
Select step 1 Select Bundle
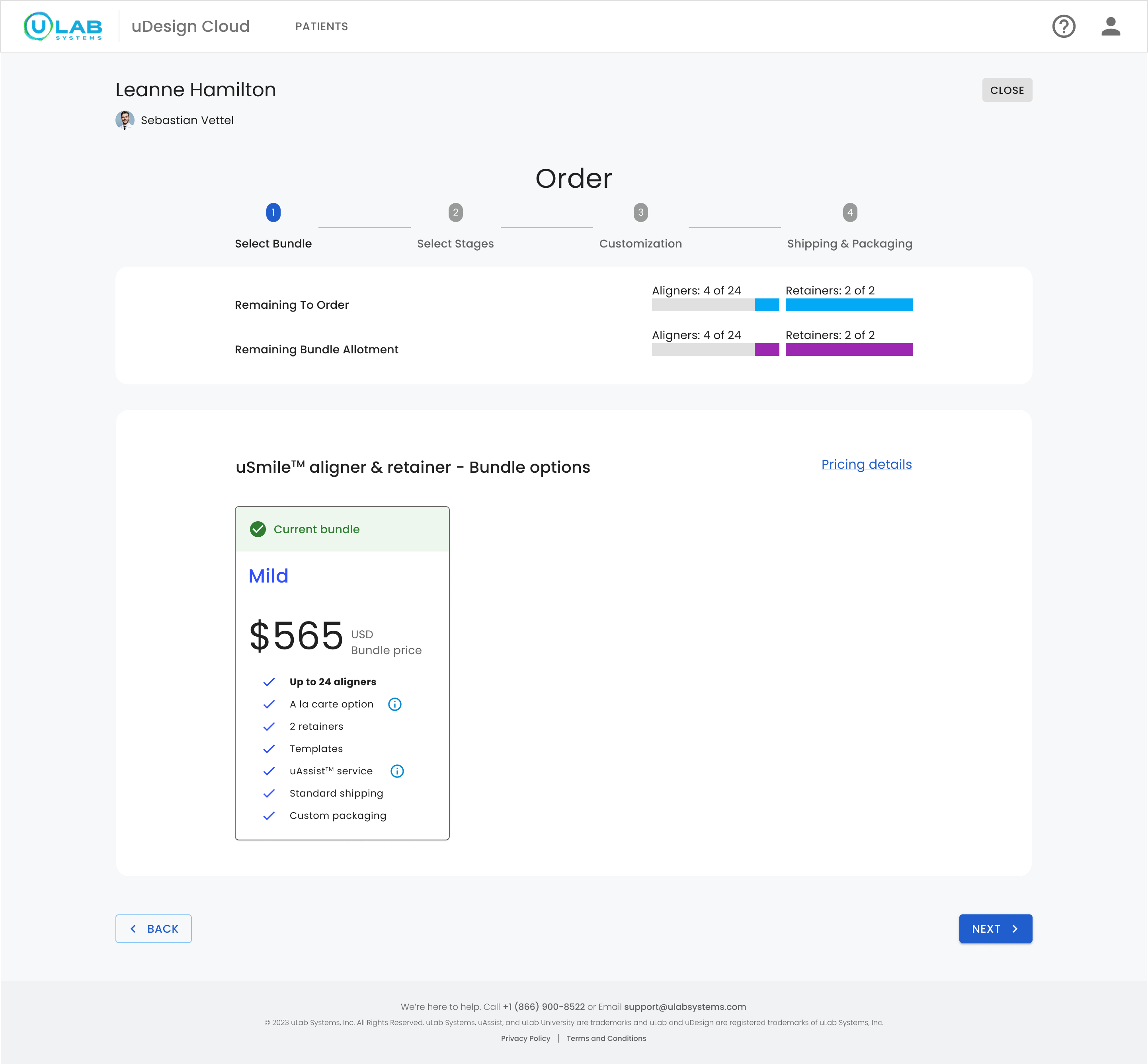[273, 228]
